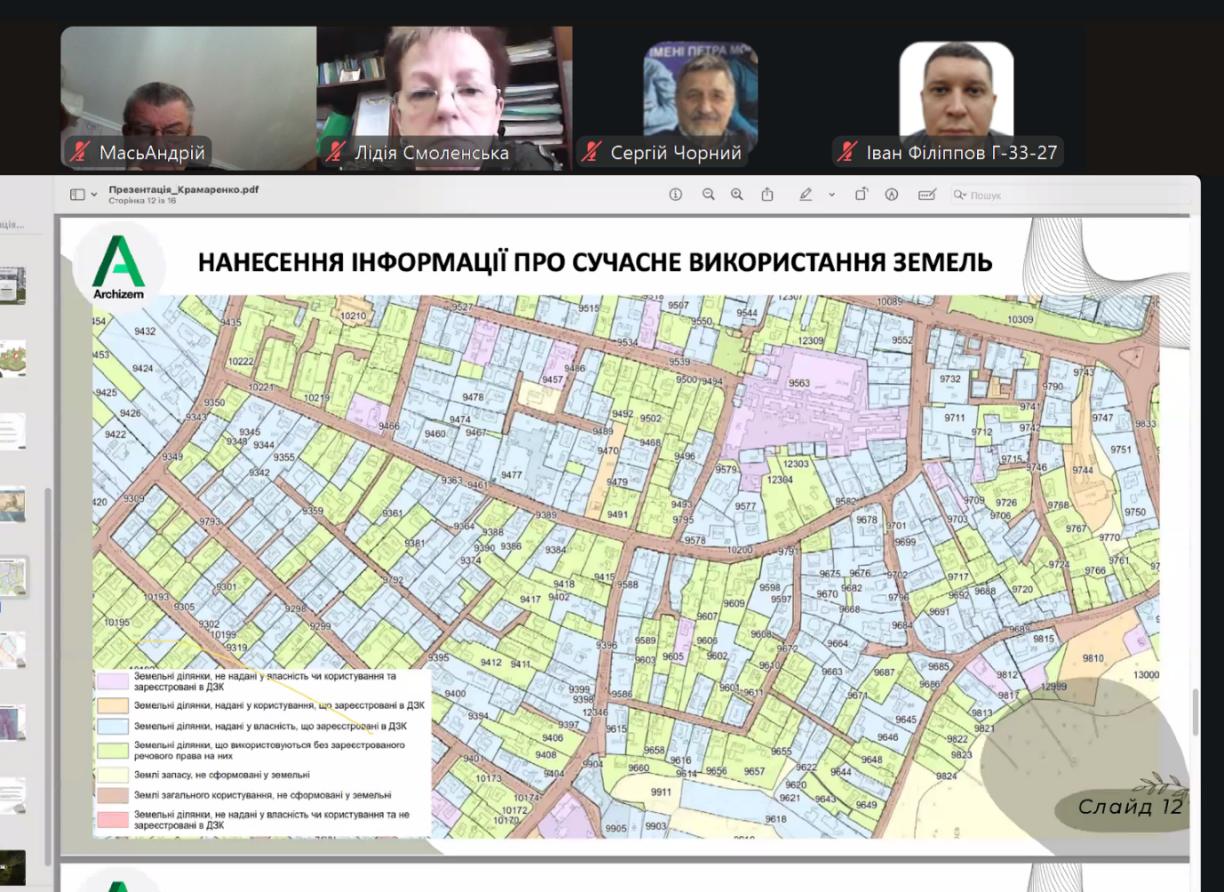Open the highlight color dropdown arrow
This screenshot has height=892, width=1224.
point(831,195)
